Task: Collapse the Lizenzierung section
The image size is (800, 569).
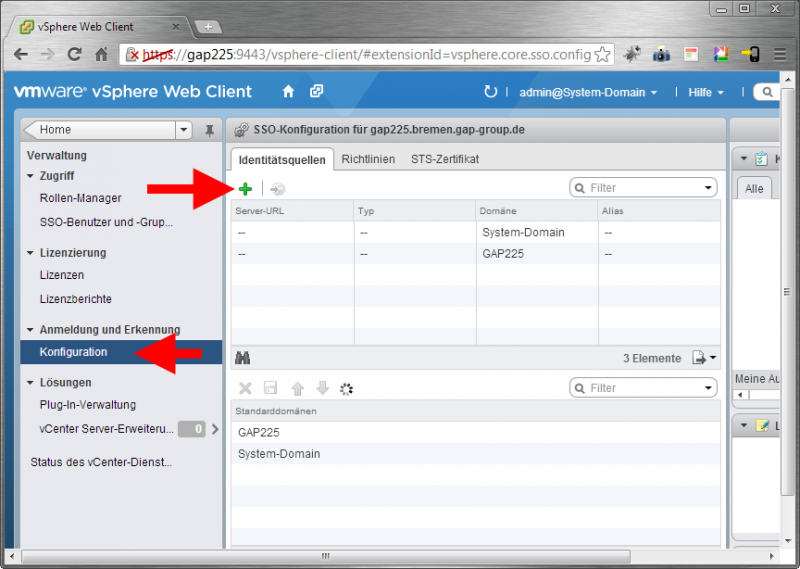Action: click(x=30, y=253)
